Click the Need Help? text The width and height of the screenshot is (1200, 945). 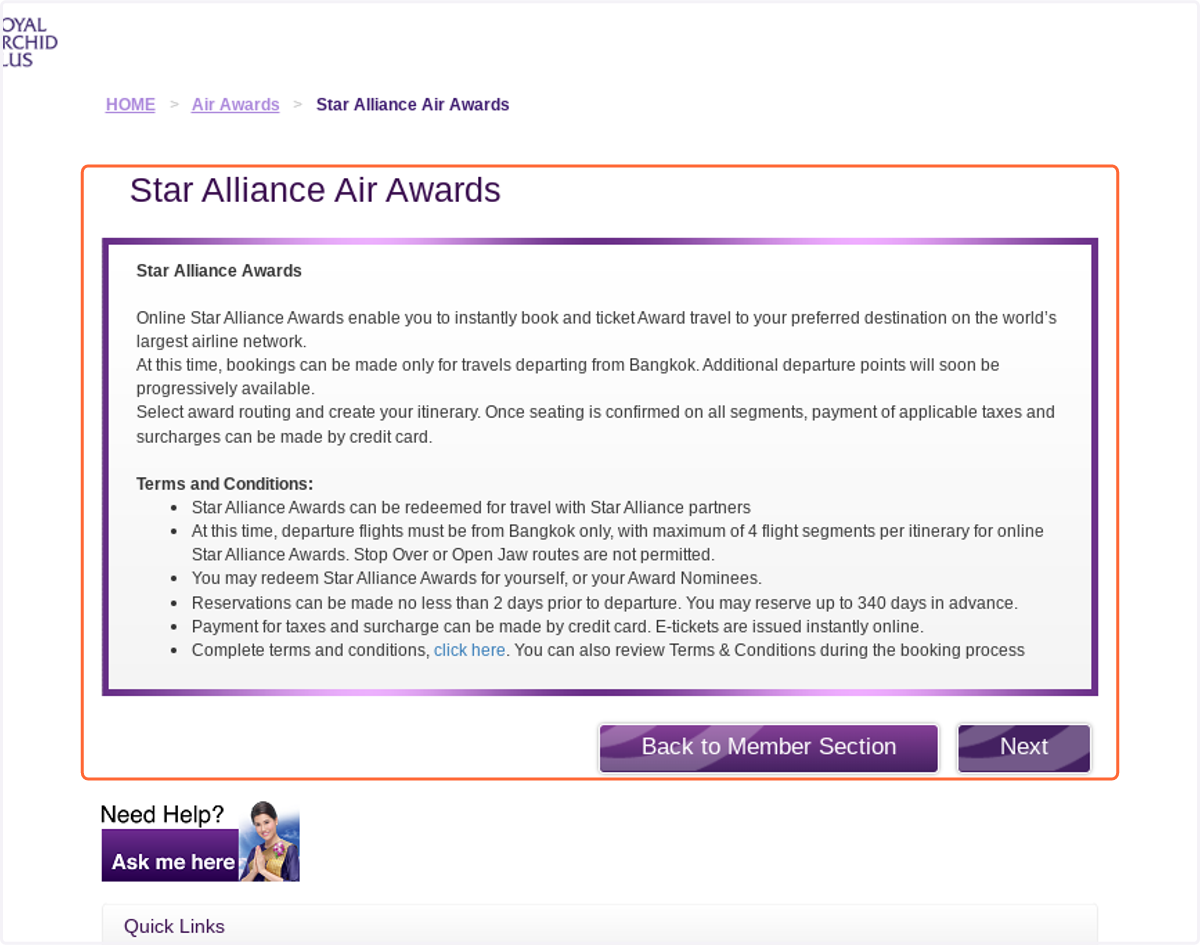point(162,814)
